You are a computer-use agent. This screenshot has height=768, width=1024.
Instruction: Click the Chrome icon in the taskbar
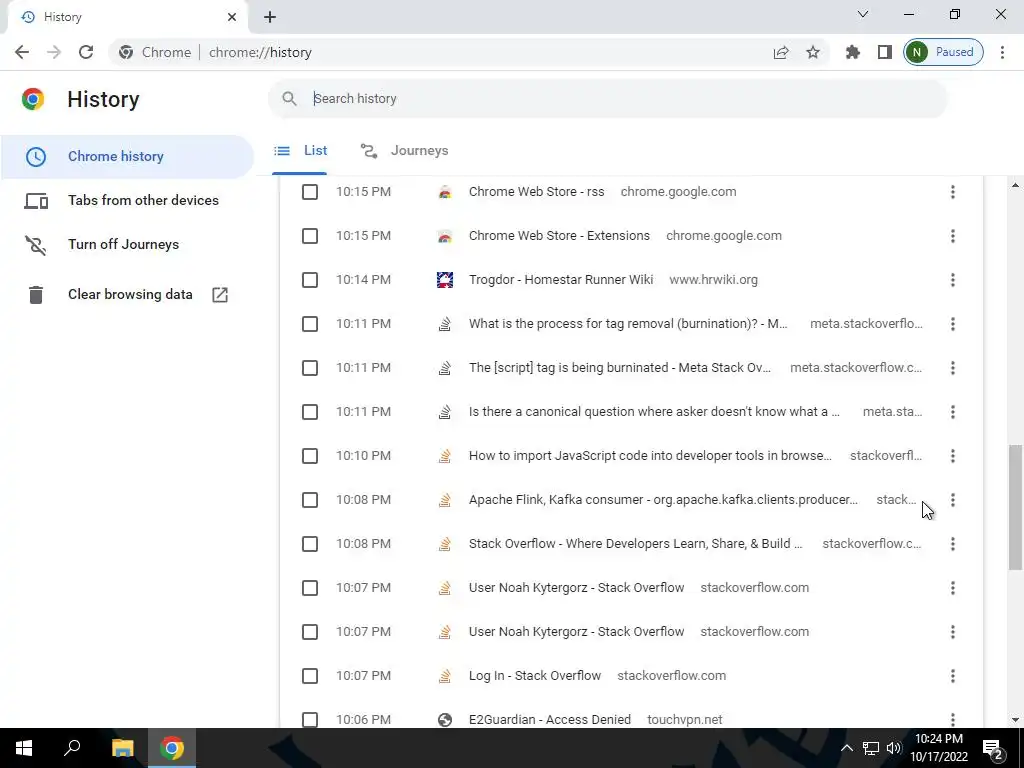tap(172, 748)
